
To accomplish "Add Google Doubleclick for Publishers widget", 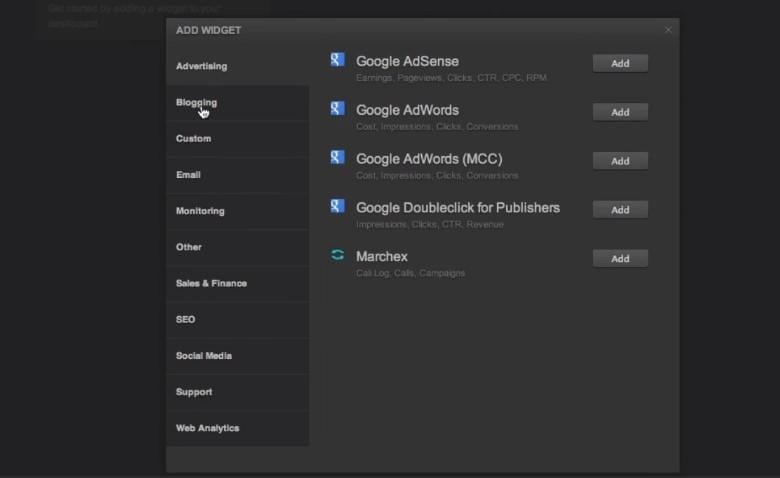I will click(620, 210).
